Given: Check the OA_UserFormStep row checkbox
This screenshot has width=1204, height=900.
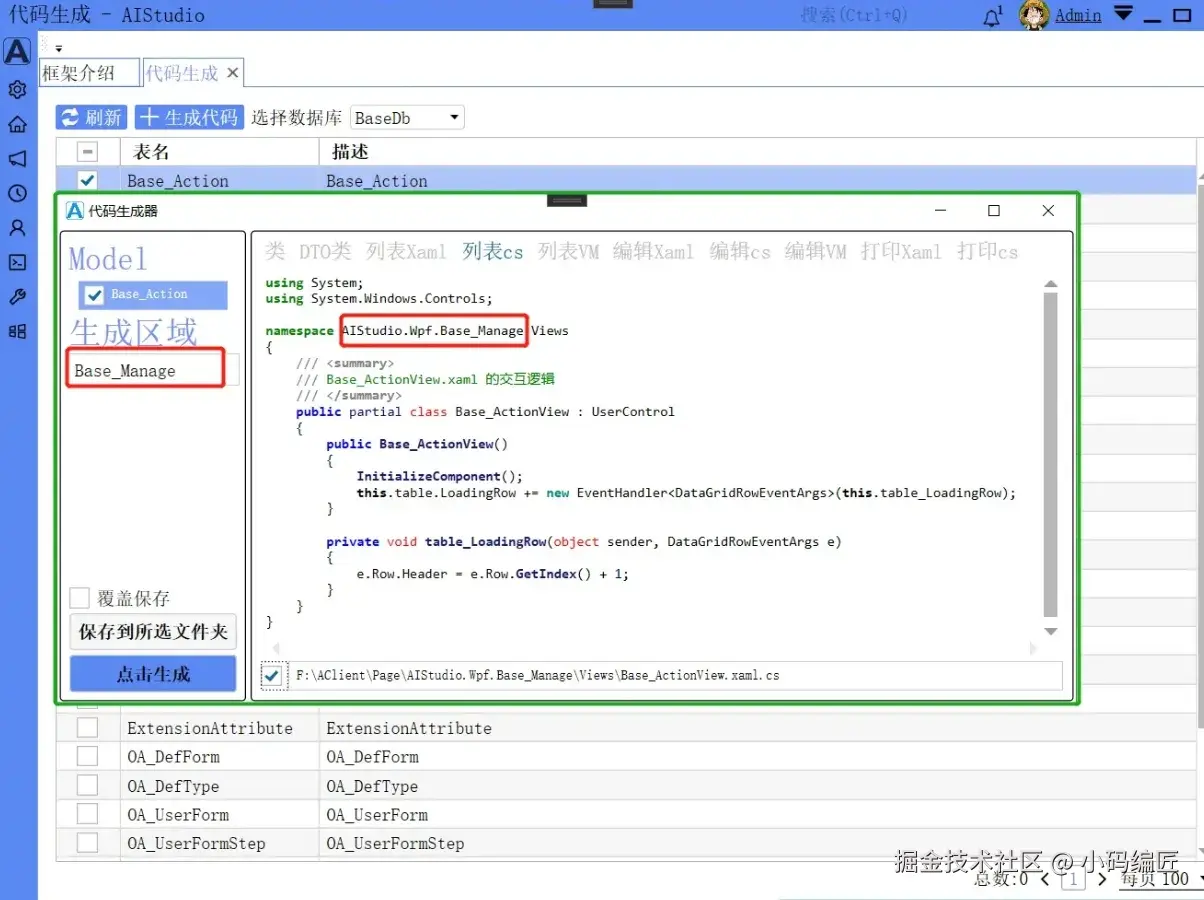Looking at the screenshot, I should tap(87, 843).
